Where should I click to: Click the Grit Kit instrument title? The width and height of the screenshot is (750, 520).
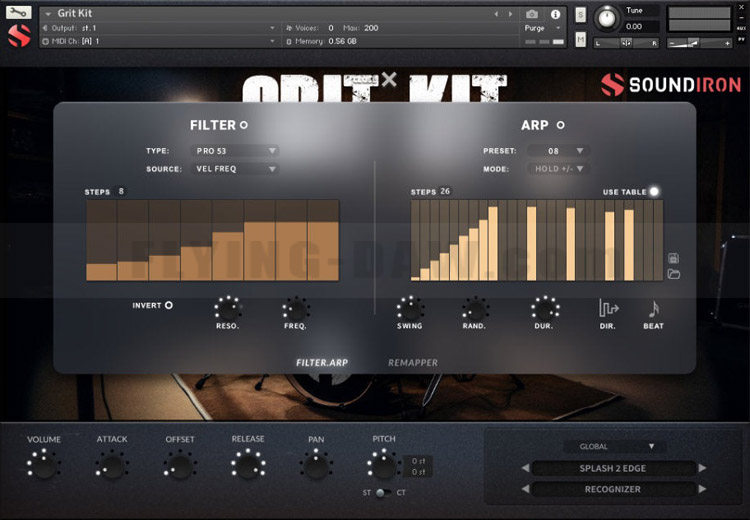click(75, 13)
